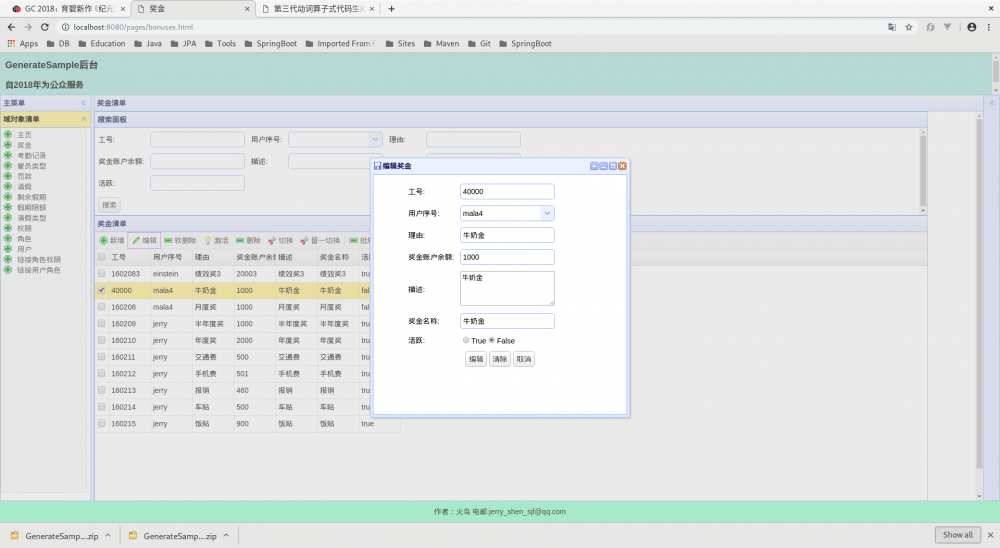Viewport: 1000px width, 548px height.
Task: Tick the checkbox for row 160208
Action: tap(101, 307)
